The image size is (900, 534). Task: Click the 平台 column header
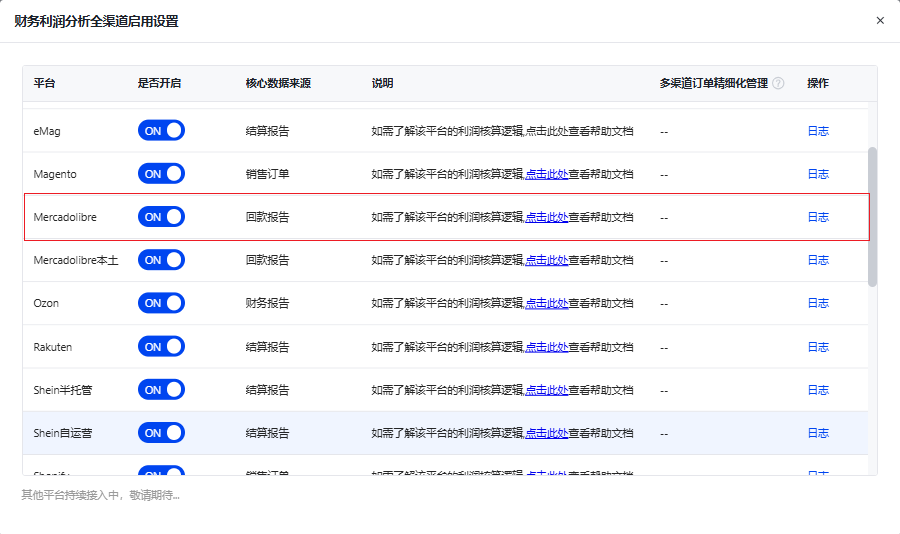[x=44, y=83]
